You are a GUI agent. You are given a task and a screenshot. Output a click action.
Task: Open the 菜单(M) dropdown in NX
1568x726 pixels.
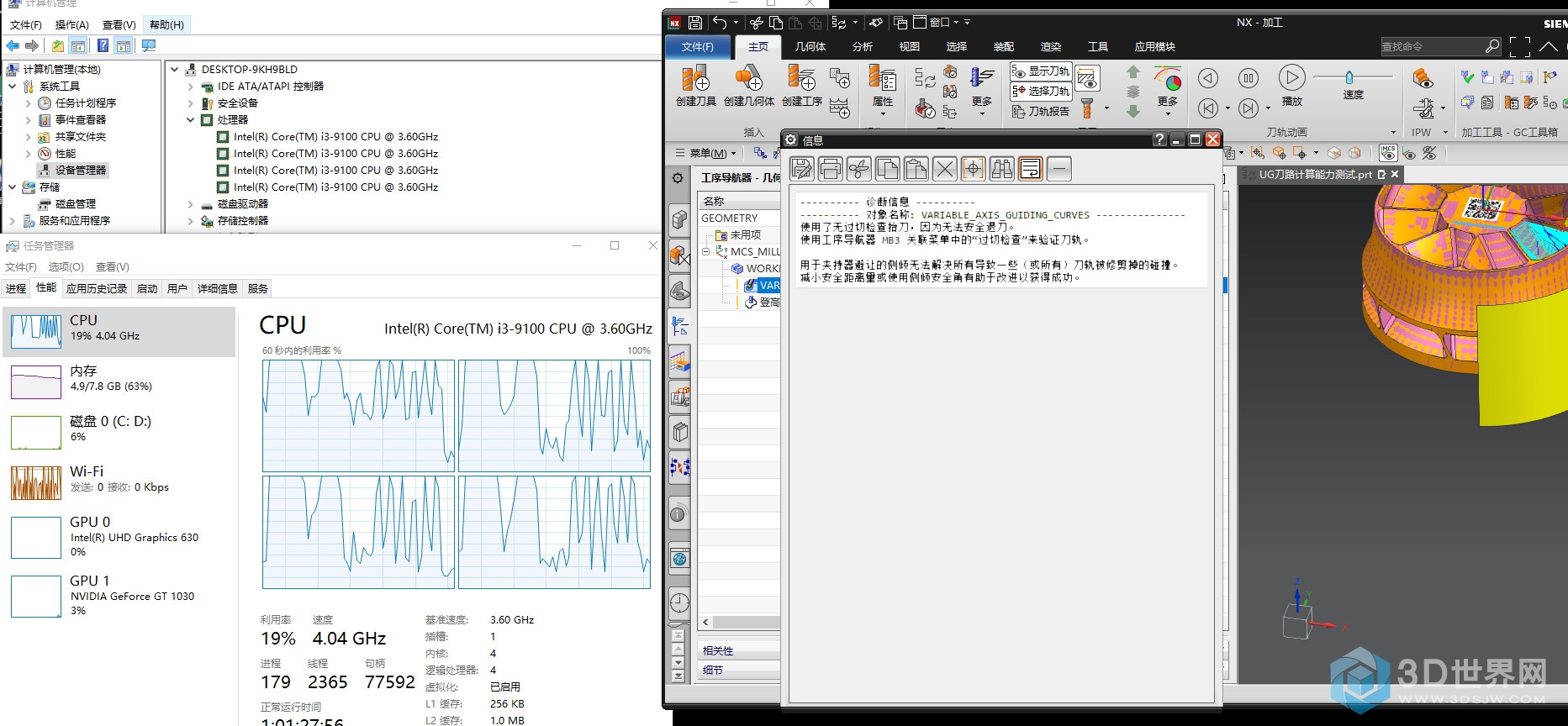[x=707, y=153]
